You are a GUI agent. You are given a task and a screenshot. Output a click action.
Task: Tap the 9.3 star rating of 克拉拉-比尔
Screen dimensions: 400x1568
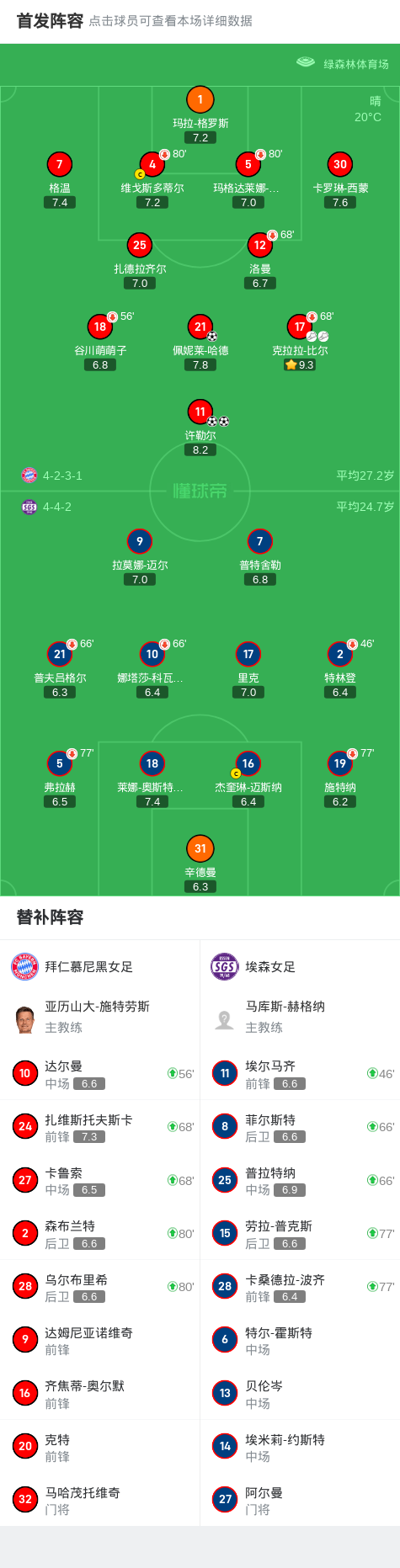click(x=300, y=364)
